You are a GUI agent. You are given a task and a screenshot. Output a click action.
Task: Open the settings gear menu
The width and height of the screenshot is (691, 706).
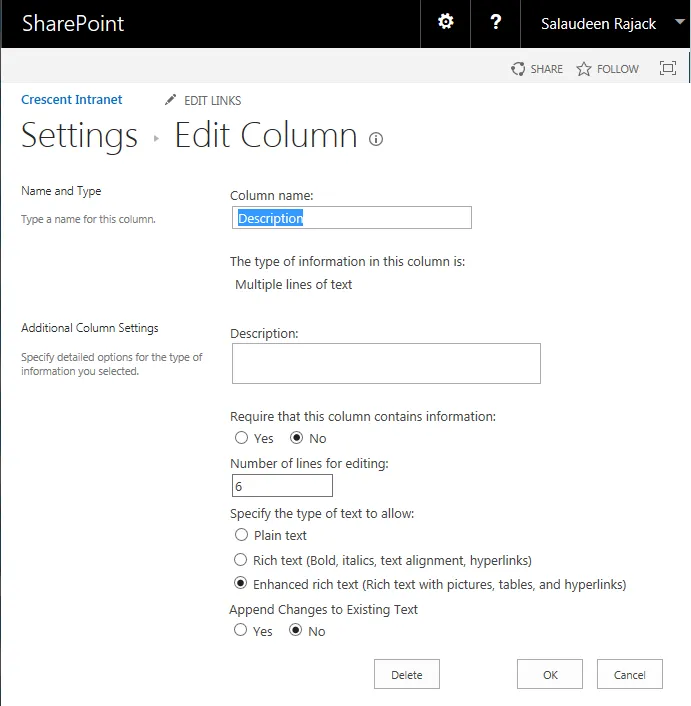click(446, 23)
